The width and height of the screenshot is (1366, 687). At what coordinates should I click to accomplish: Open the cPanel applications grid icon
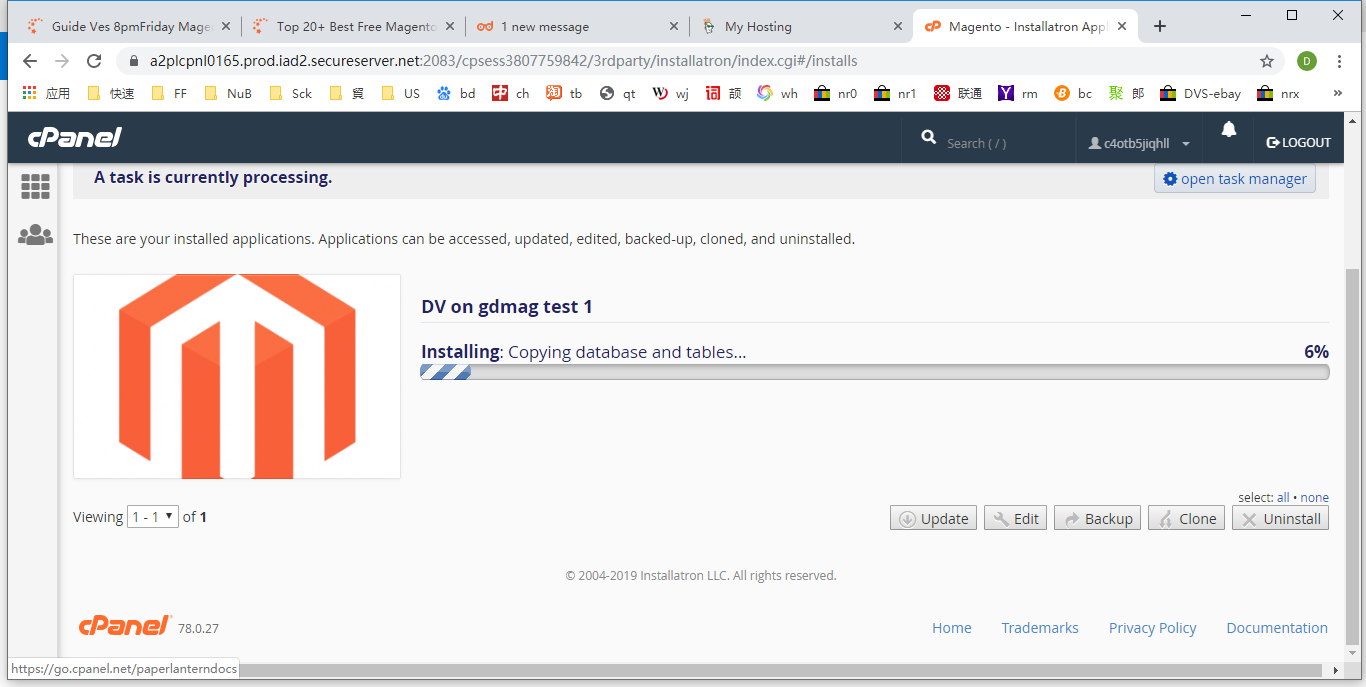35,186
